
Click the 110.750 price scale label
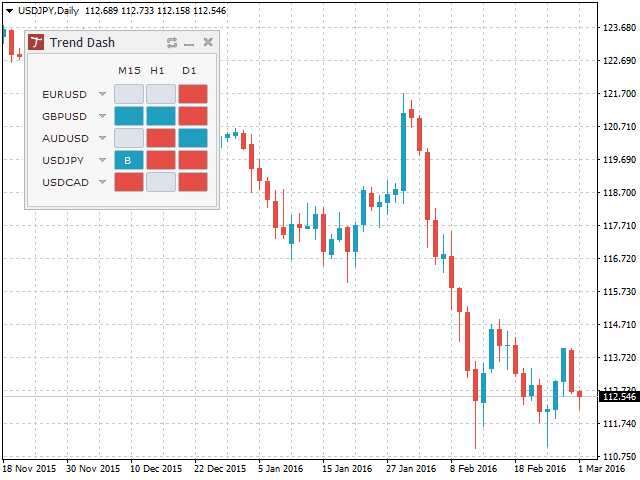619,456
